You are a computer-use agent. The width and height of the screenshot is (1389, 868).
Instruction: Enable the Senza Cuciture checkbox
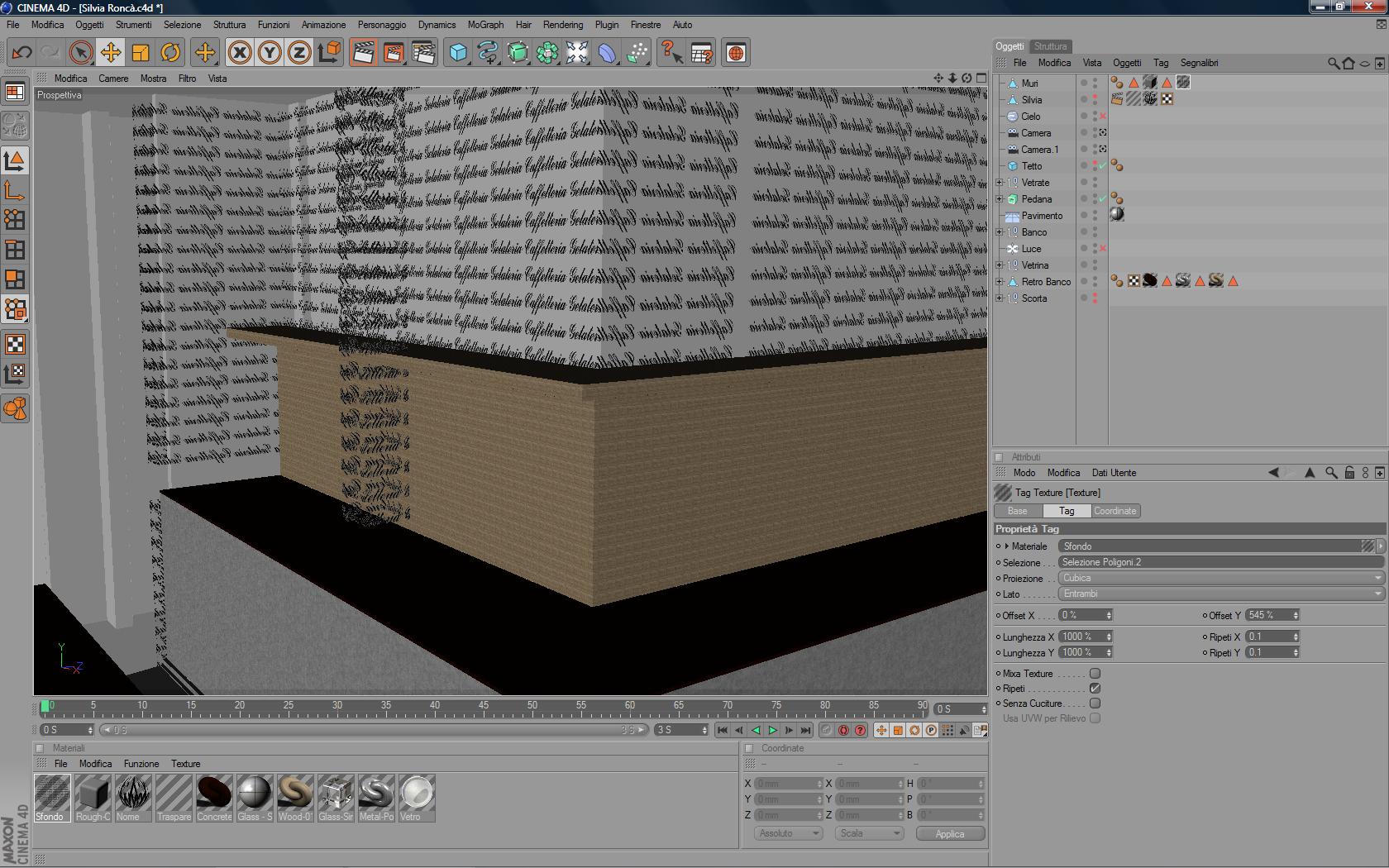tap(1095, 703)
